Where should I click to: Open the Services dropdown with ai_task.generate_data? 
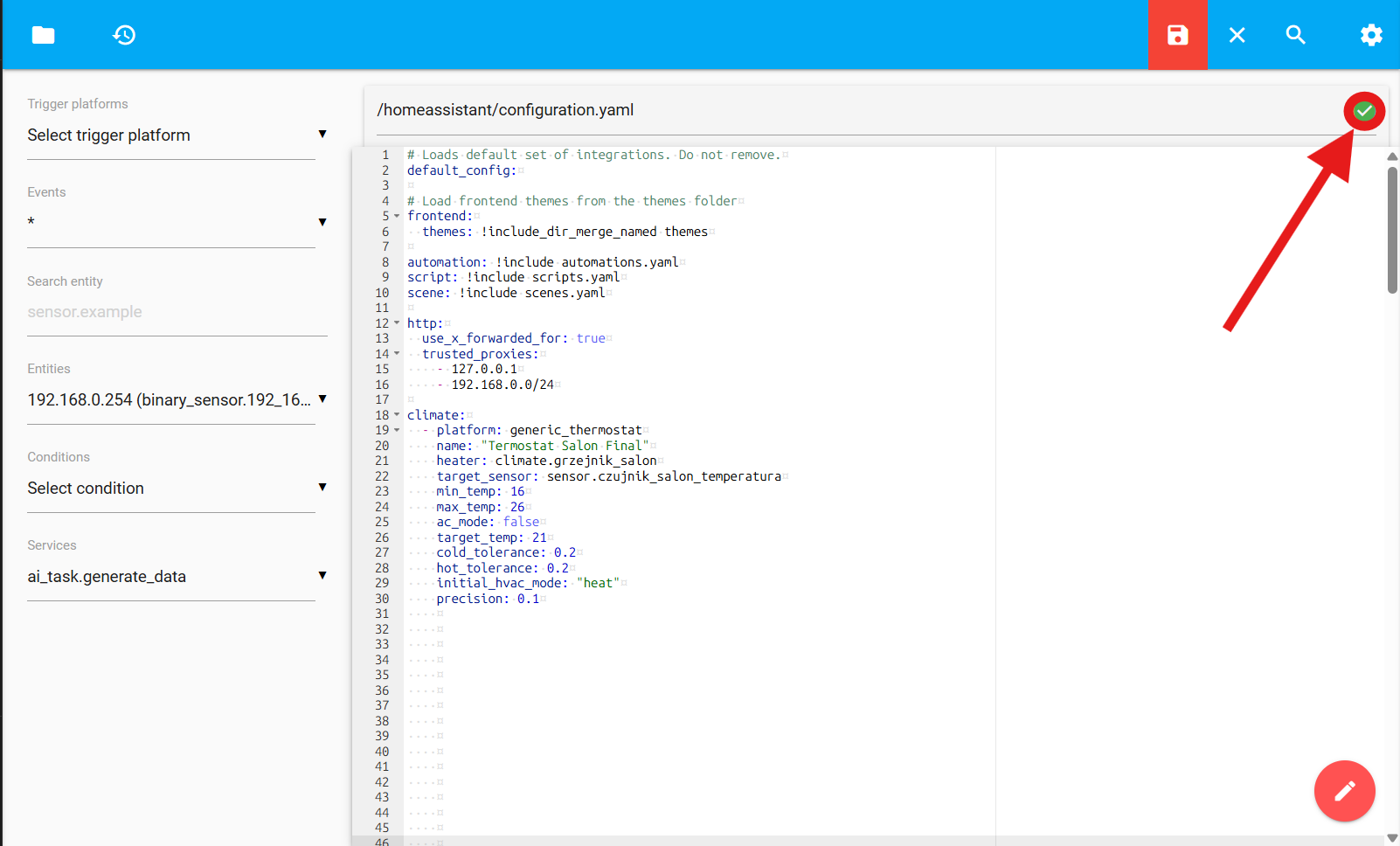(177, 577)
